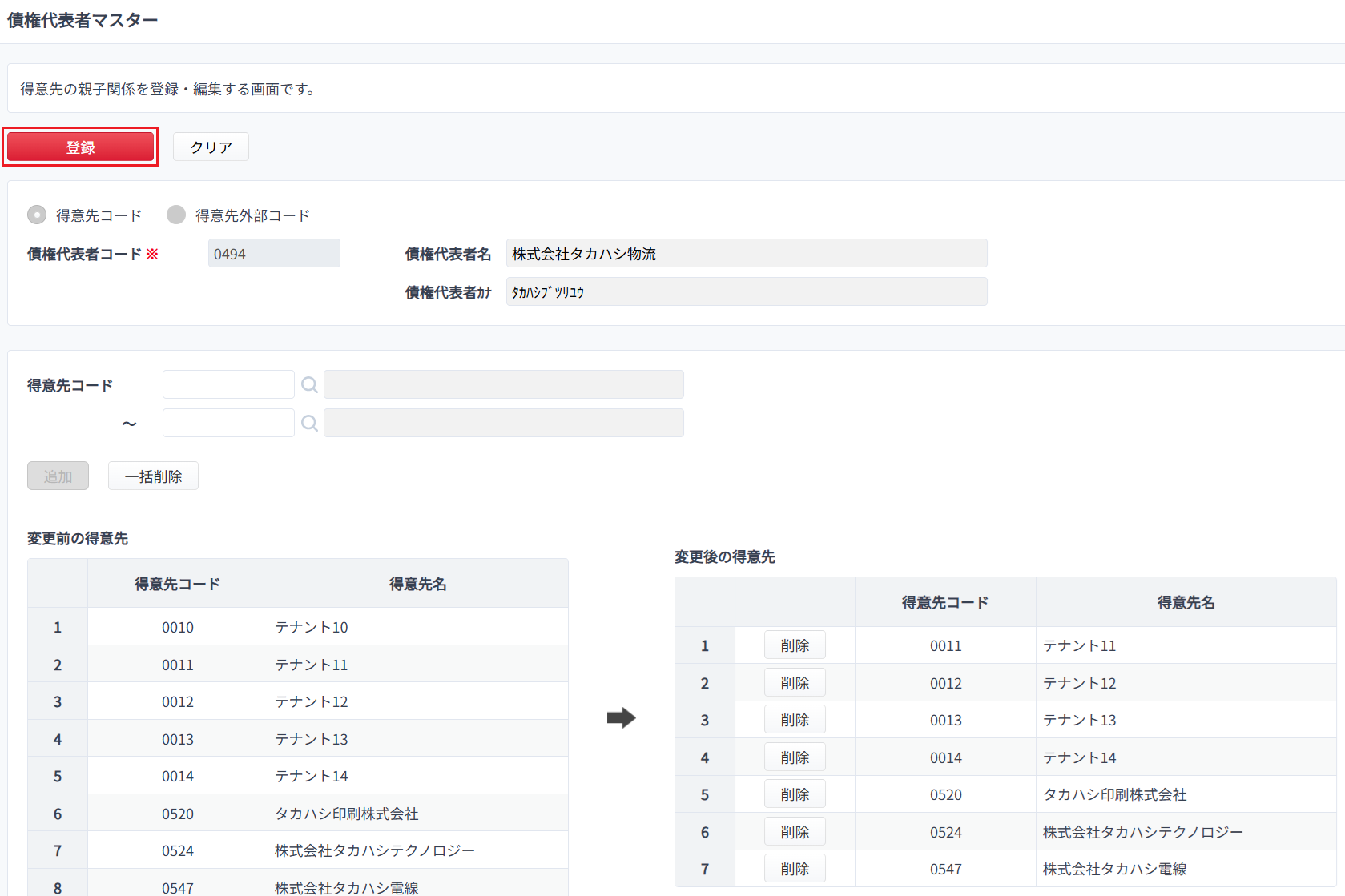The width and height of the screenshot is (1345, 896).
Task: Select テナント10 in 変更前 table
Action: pyautogui.click(x=418, y=627)
